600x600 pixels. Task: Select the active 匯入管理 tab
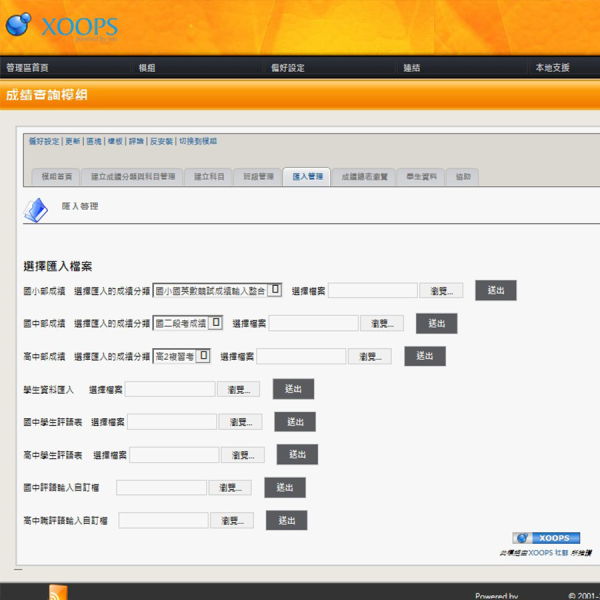pos(308,177)
